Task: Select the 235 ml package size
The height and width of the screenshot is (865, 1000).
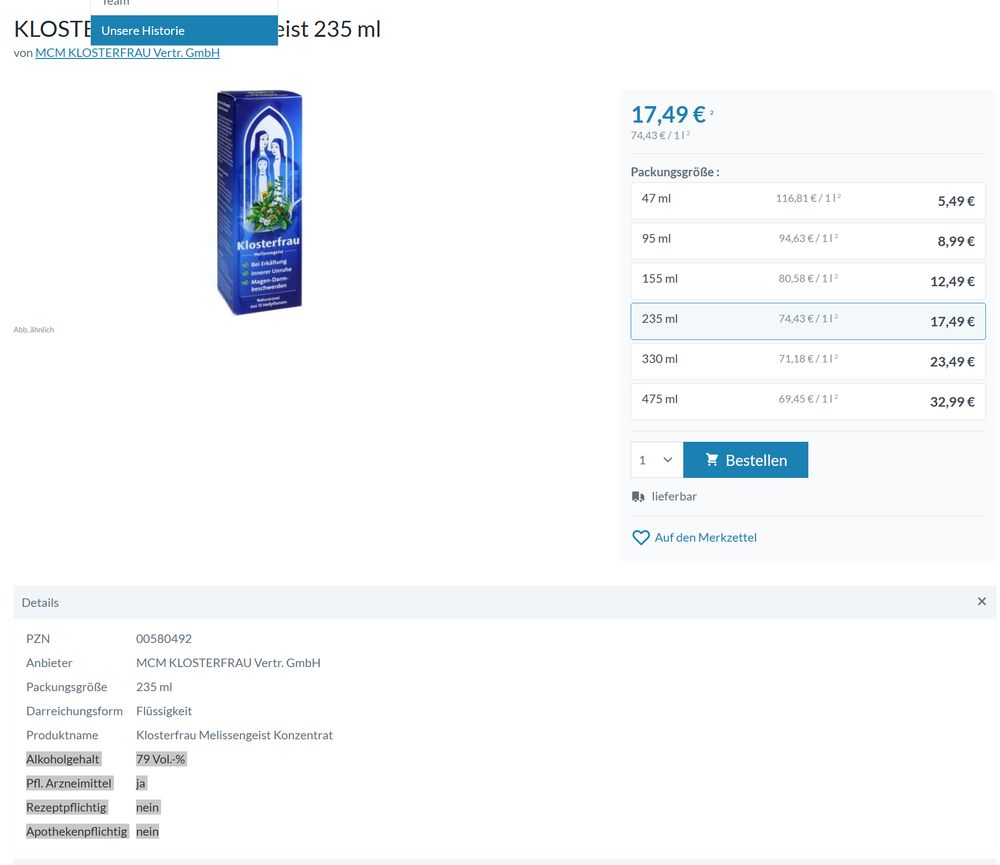Action: (808, 322)
